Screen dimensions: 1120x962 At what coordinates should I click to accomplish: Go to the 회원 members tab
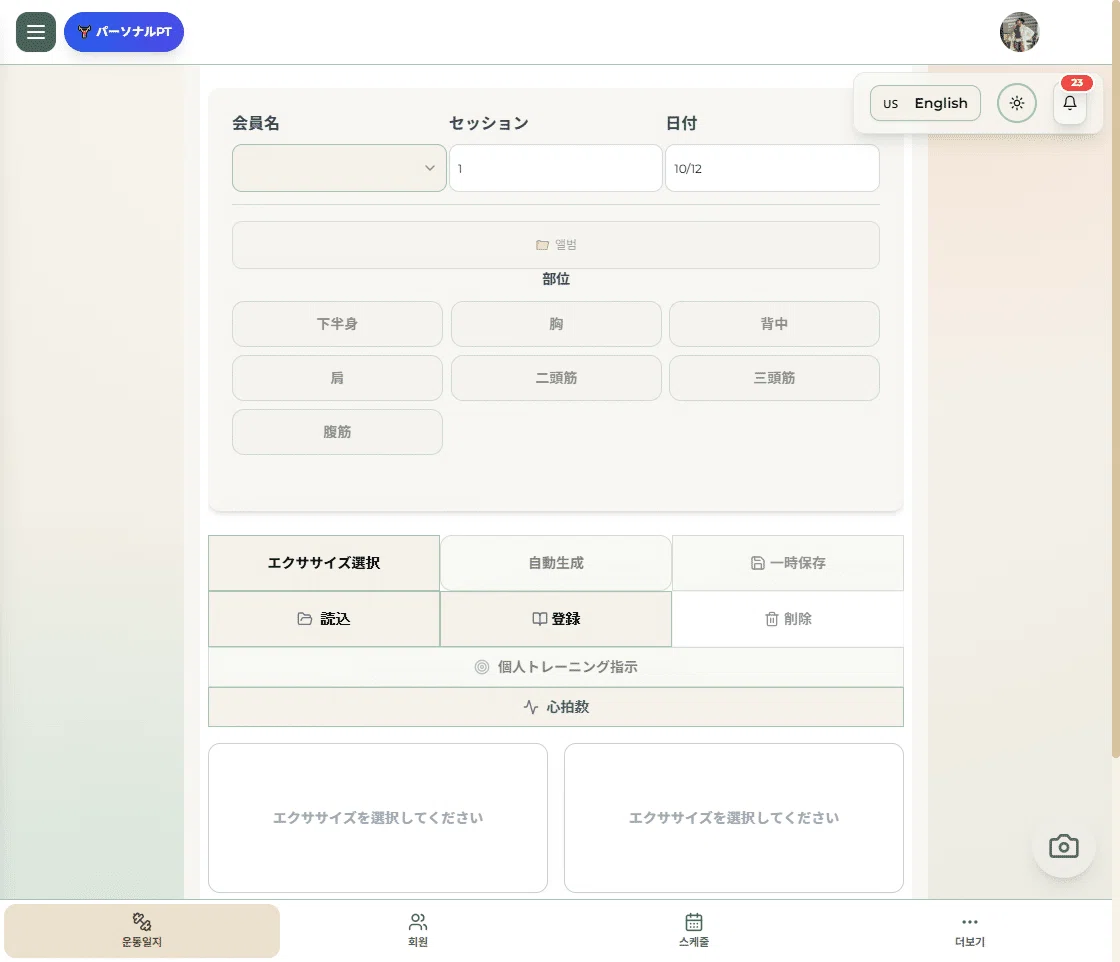418,931
